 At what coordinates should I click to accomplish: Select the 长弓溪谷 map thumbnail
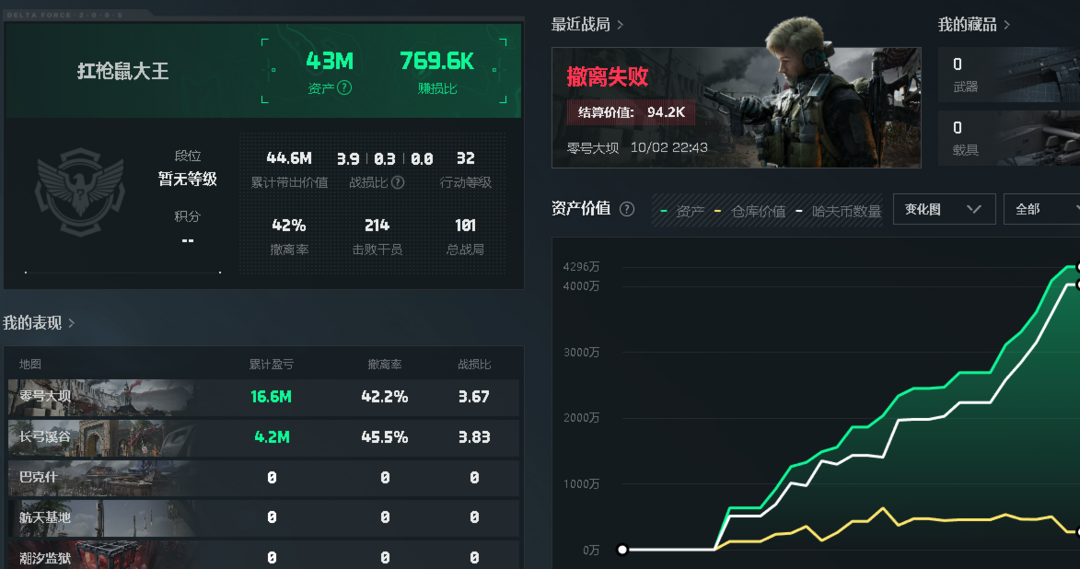click(100, 438)
